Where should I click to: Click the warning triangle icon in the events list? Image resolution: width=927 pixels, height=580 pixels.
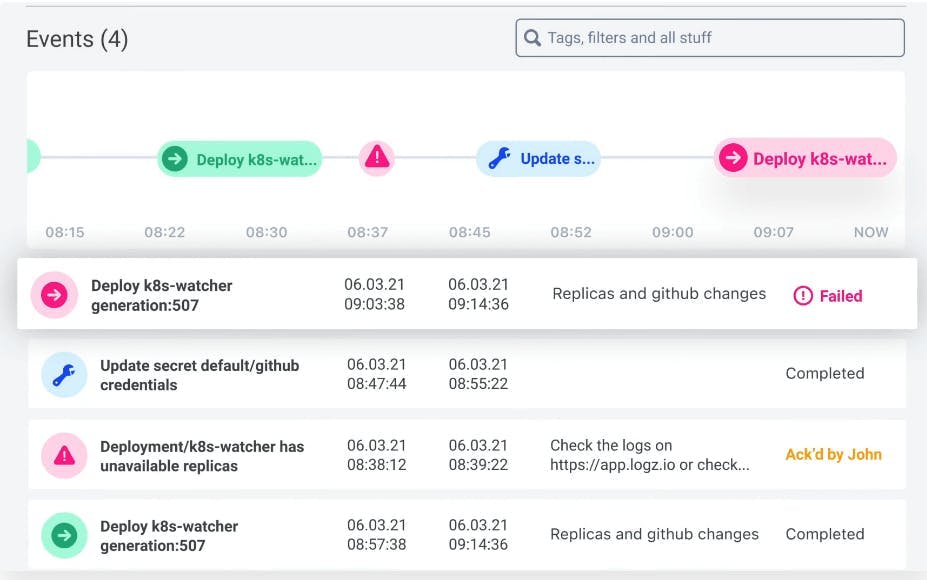(64, 455)
